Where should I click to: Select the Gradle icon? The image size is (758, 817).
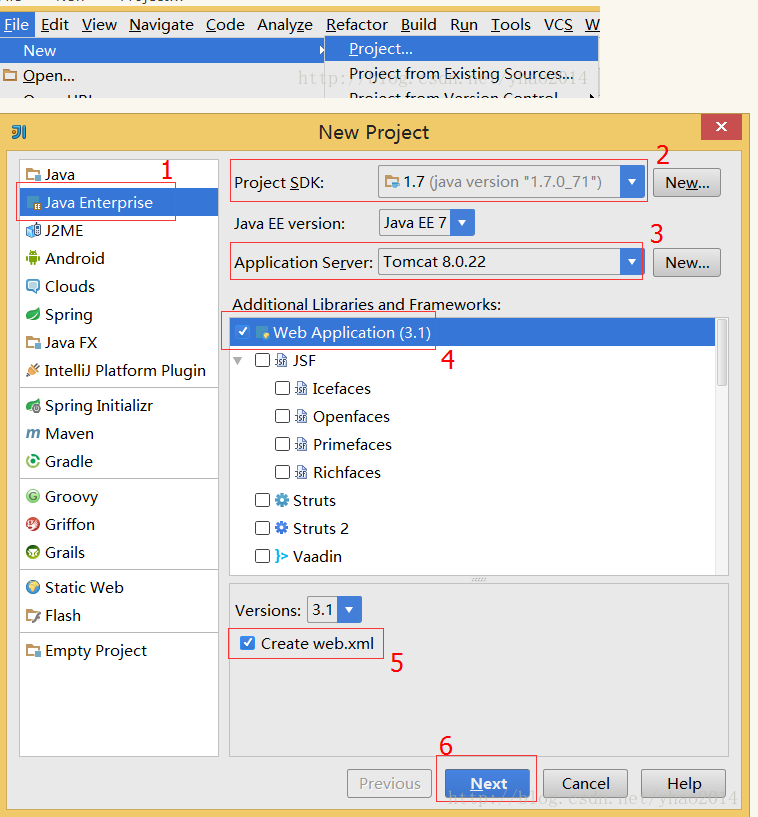coord(33,461)
